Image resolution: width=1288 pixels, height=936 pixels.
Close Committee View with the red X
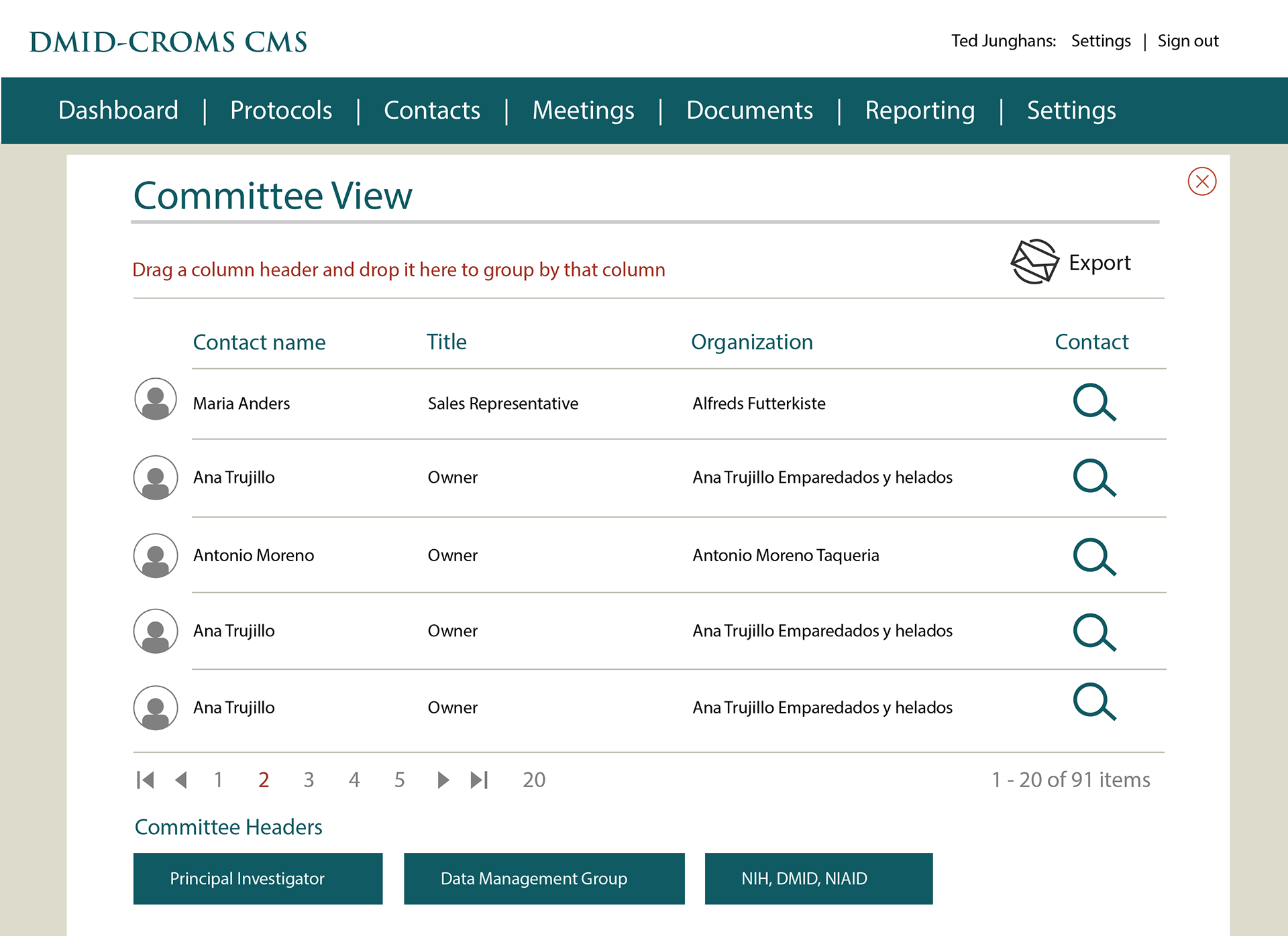pos(1201,182)
